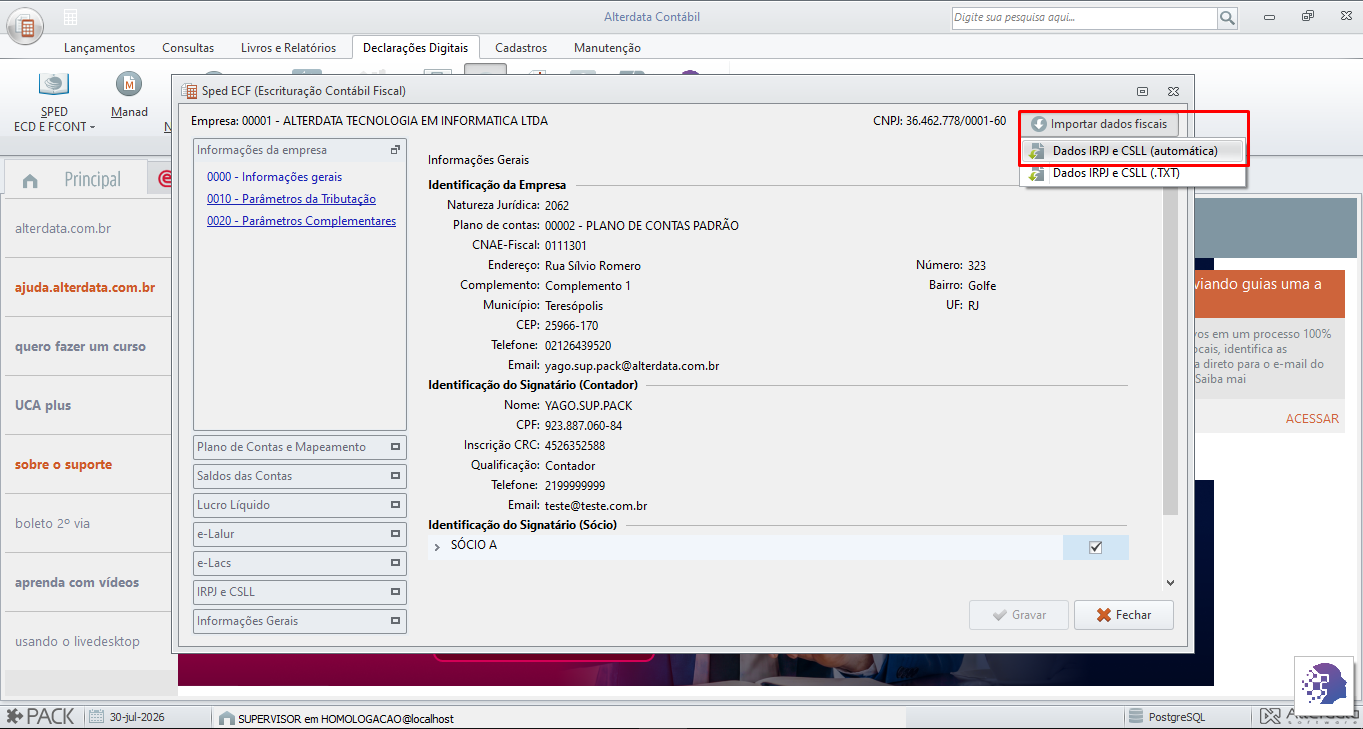Click the search field Digite sua pesquisa aqui
Image resolution: width=1363 pixels, height=729 pixels.
click(x=1084, y=18)
